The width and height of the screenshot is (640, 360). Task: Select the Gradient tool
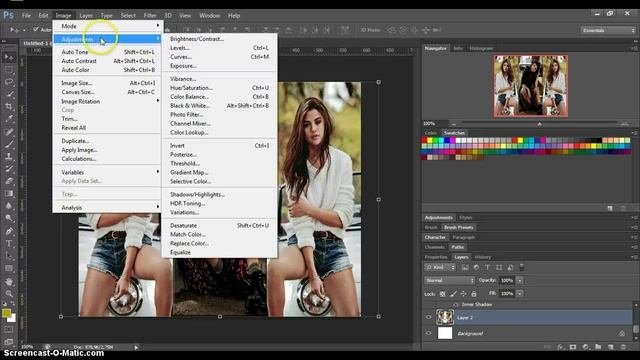(9, 193)
